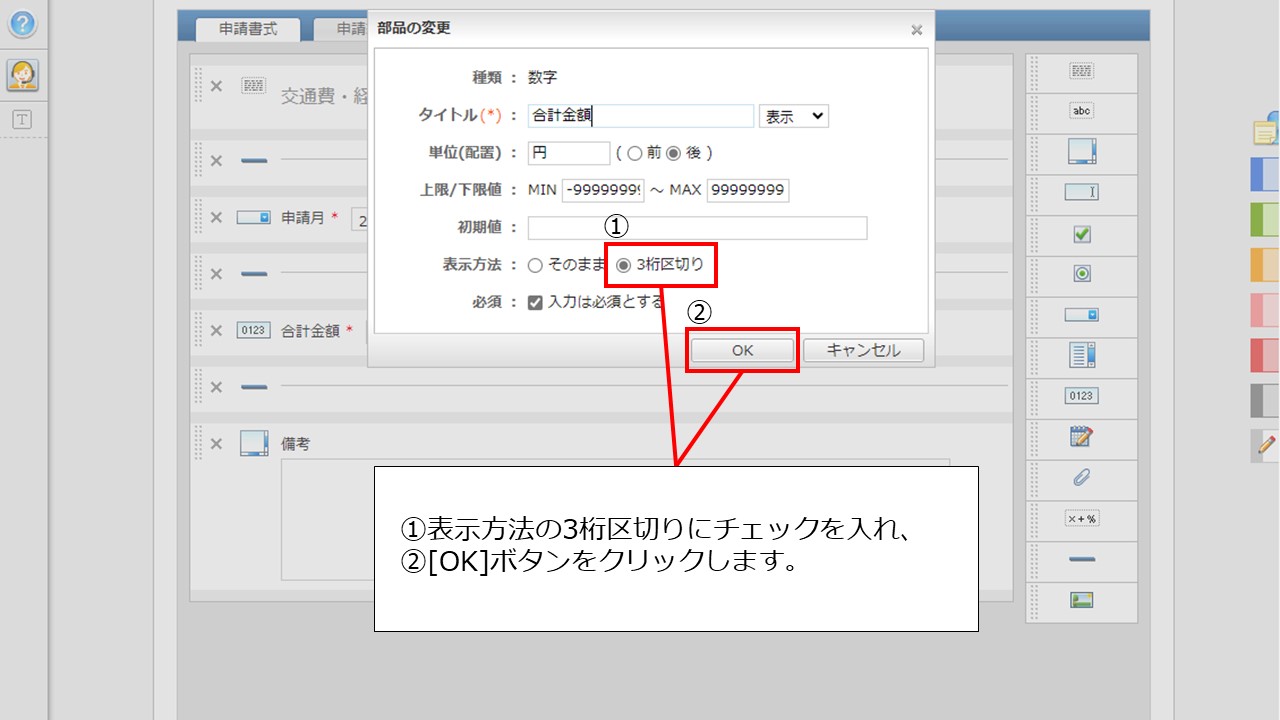Select the paperclip attachment part icon

coord(1081,479)
